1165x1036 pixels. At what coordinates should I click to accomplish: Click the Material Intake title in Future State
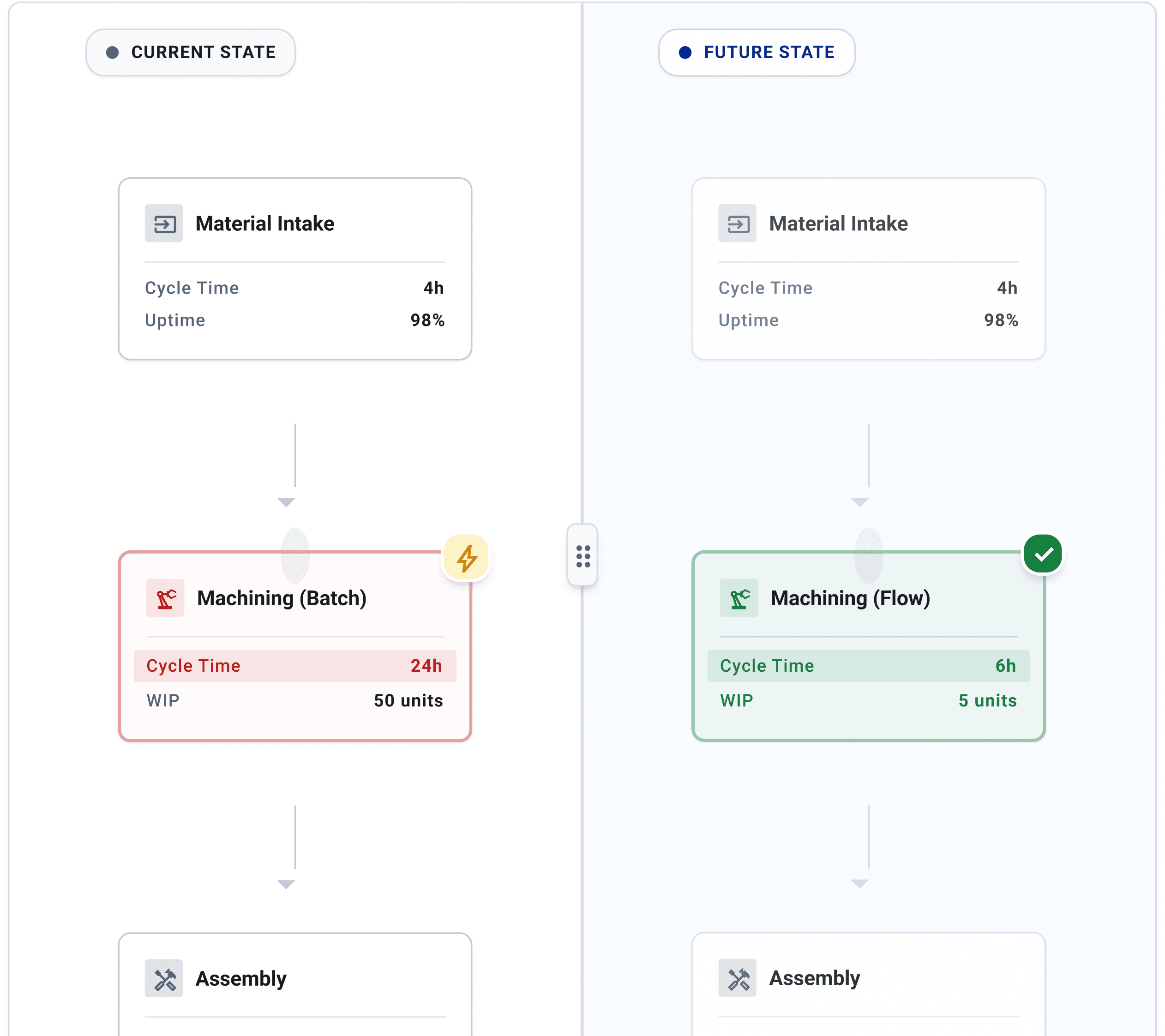tap(838, 223)
